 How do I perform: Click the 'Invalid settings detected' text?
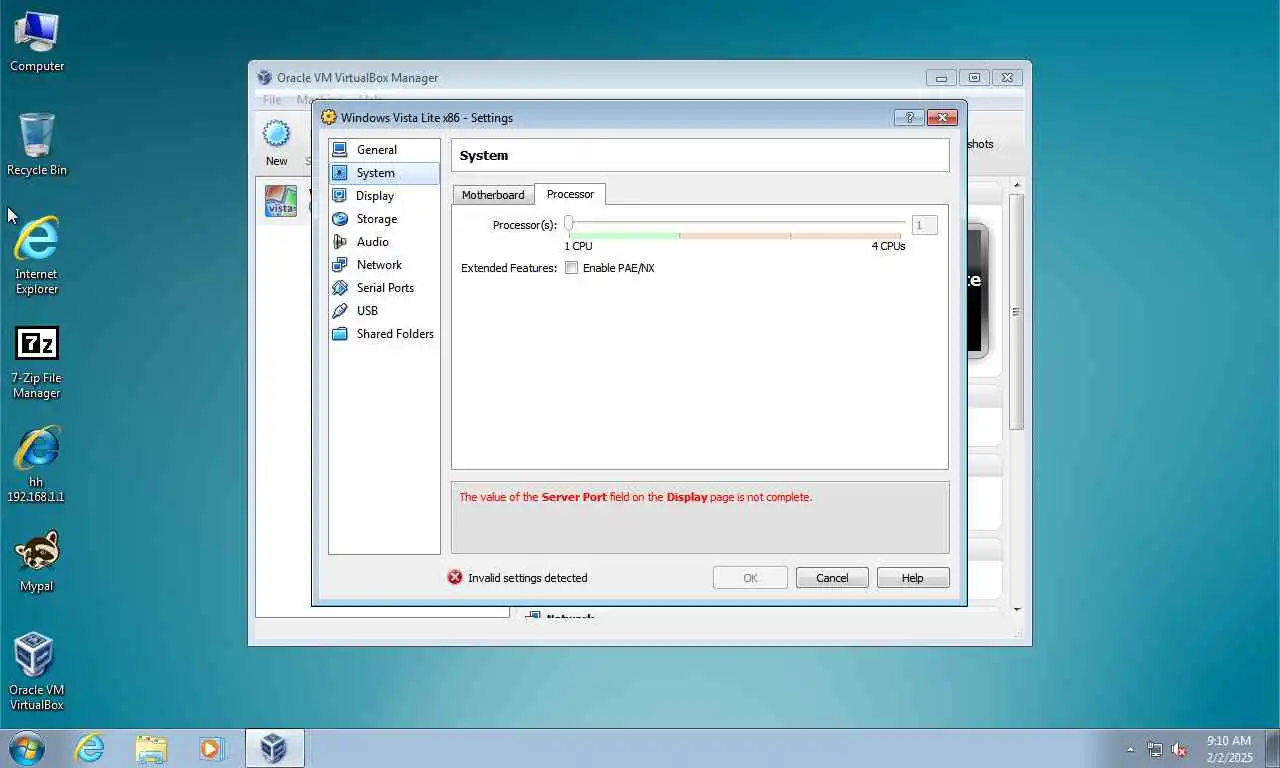[x=528, y=578]
